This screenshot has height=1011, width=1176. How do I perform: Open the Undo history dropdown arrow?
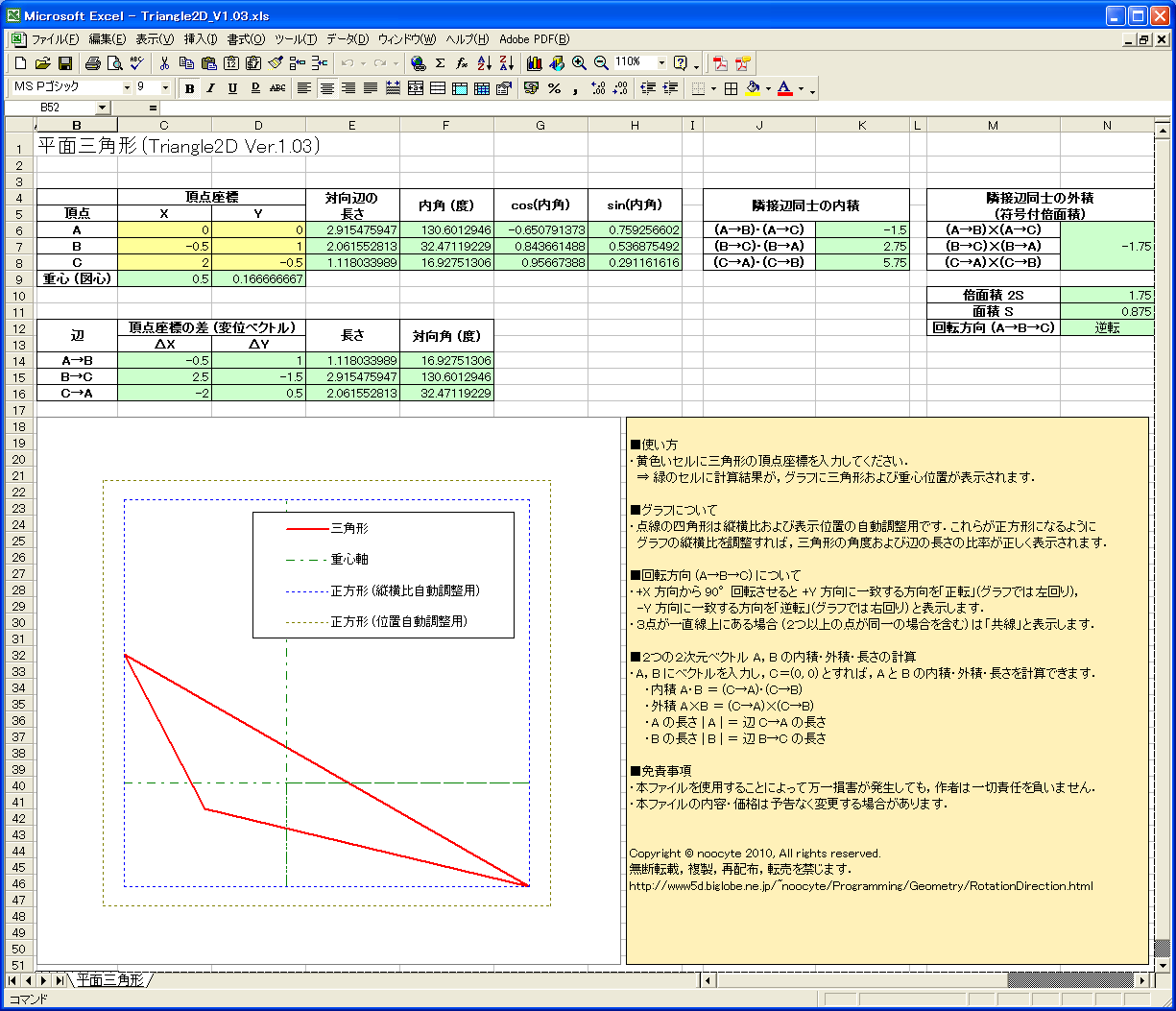click(x=363, y=63)
